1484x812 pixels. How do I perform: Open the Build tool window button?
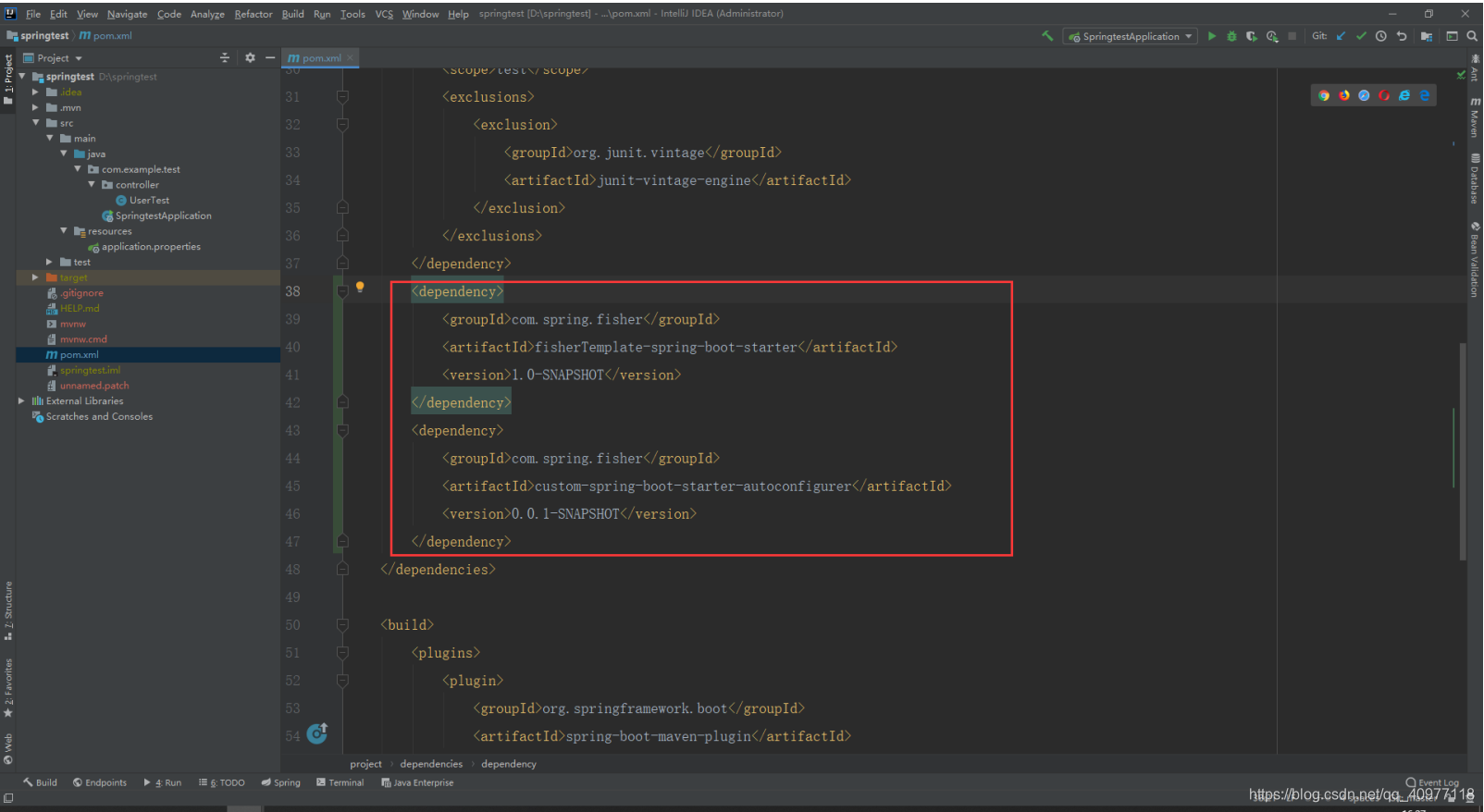(40, 782)
